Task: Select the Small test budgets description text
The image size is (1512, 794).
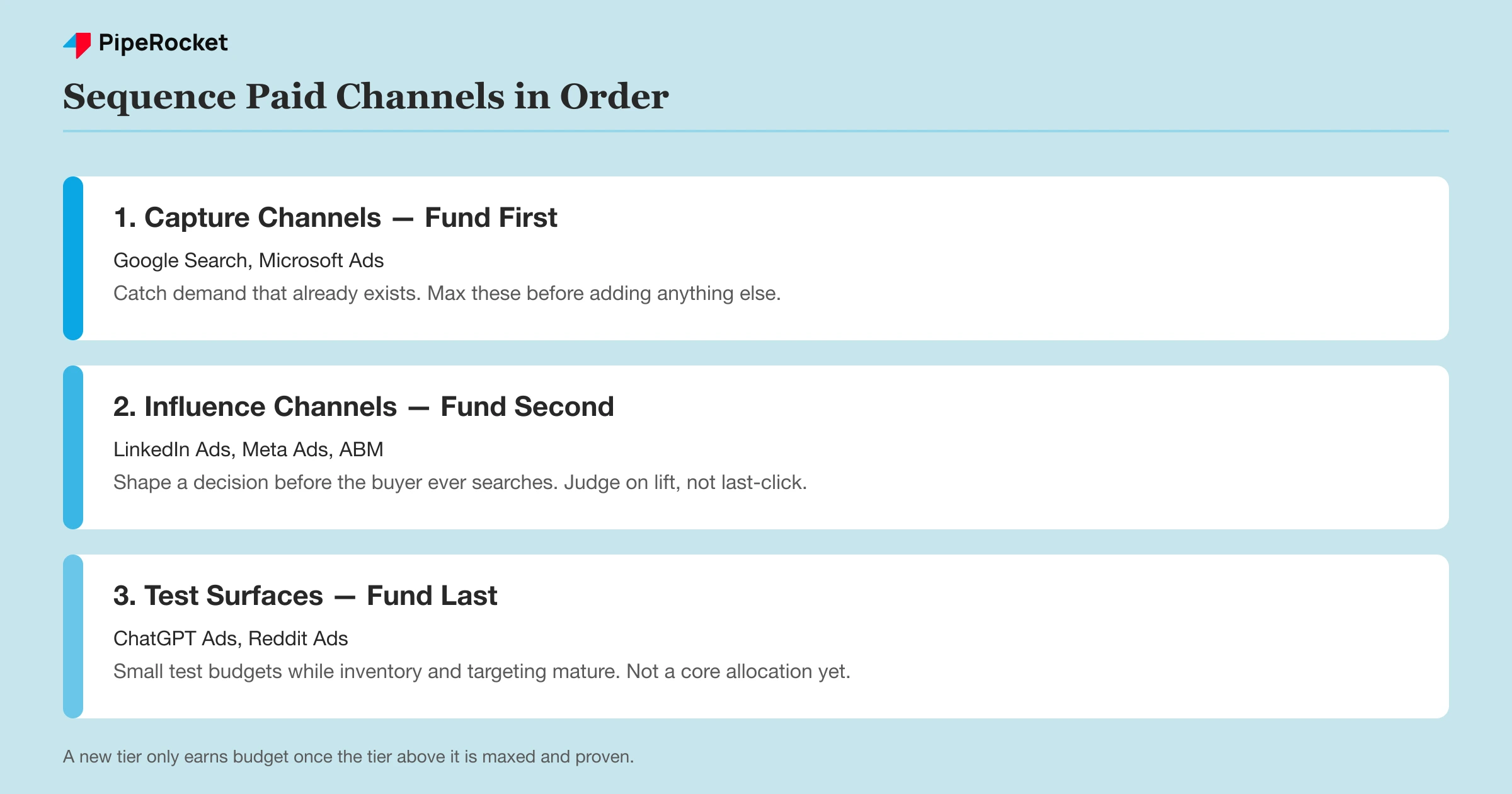Action: pyautogui.click(x=481, y=672)
